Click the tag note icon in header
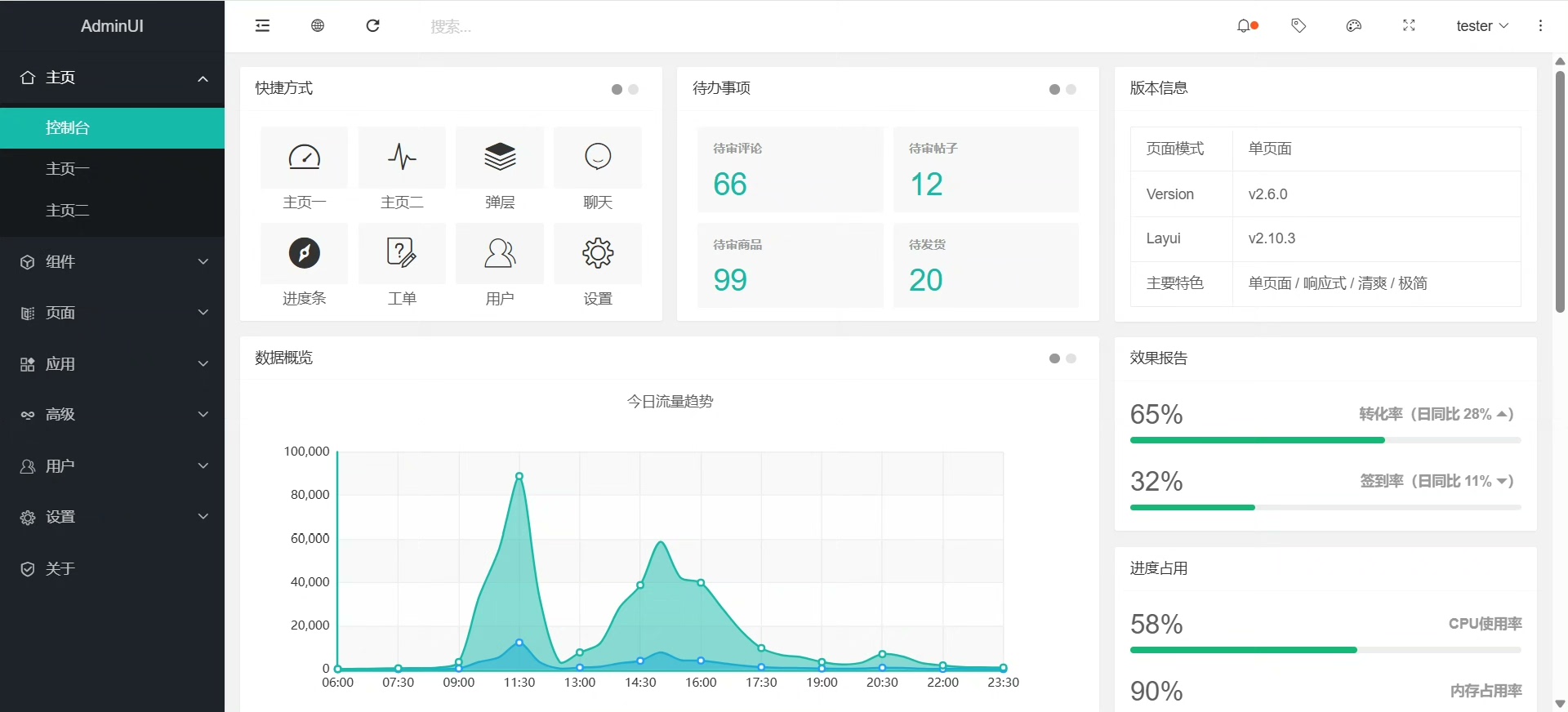This screenshot has height=712, width=1568. pyautogui.click(x=1298, y=26)
